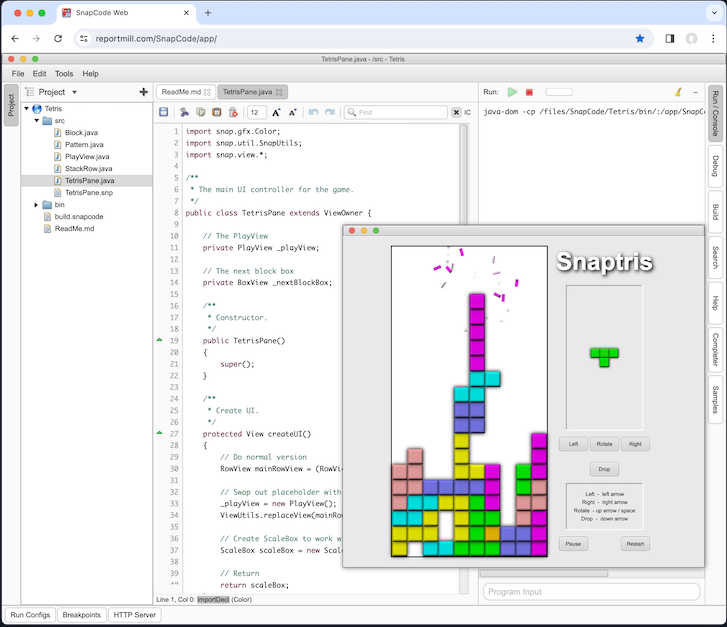Click the Delete trash toolbar icon
The width and height of the screenshot is (727, 627).
pyautogui.click(x=233, y=112)
